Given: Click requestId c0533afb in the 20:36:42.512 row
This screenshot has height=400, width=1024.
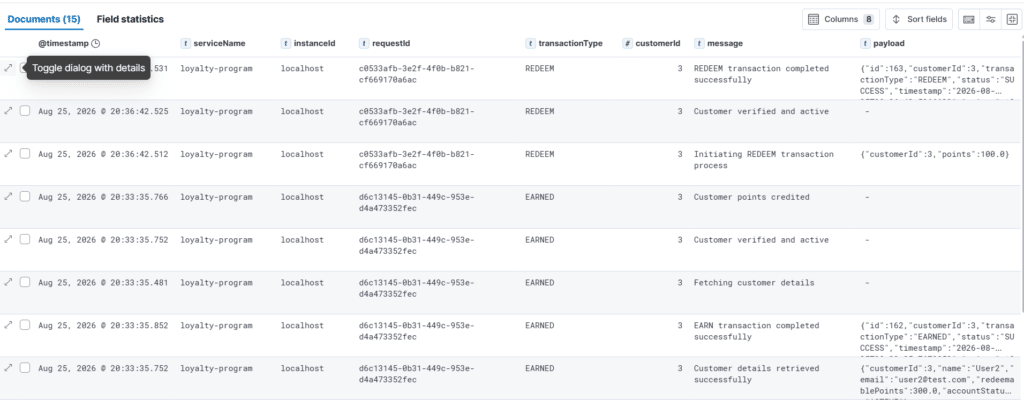Looking at the screenshot, I should [417, 160].
